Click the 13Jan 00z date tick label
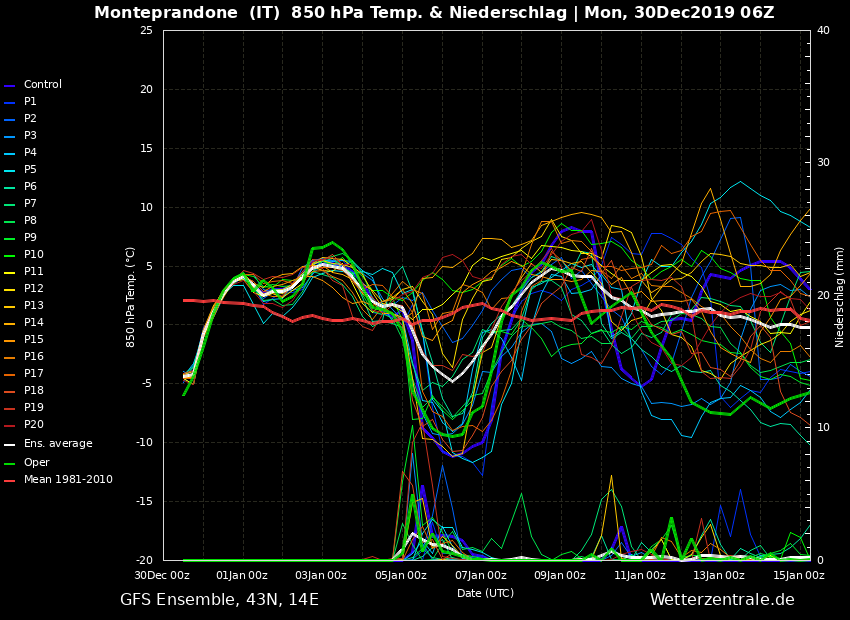850x620 pixels. point(718,575)
